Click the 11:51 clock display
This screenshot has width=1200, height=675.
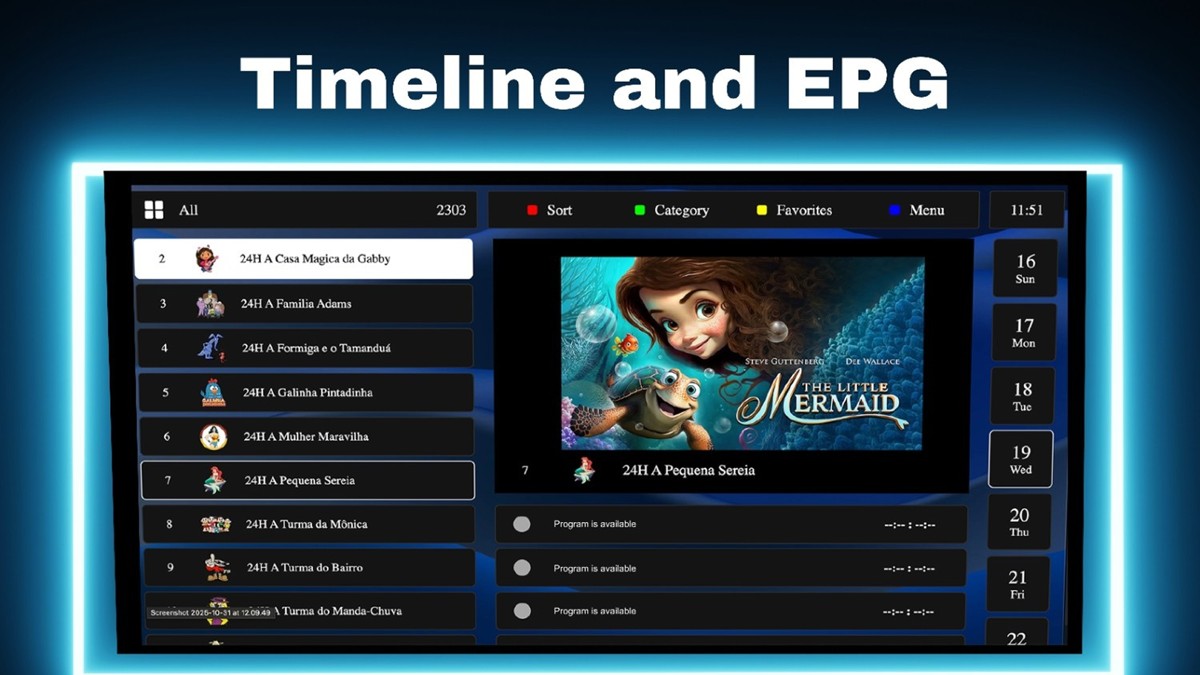[1026, 210]
